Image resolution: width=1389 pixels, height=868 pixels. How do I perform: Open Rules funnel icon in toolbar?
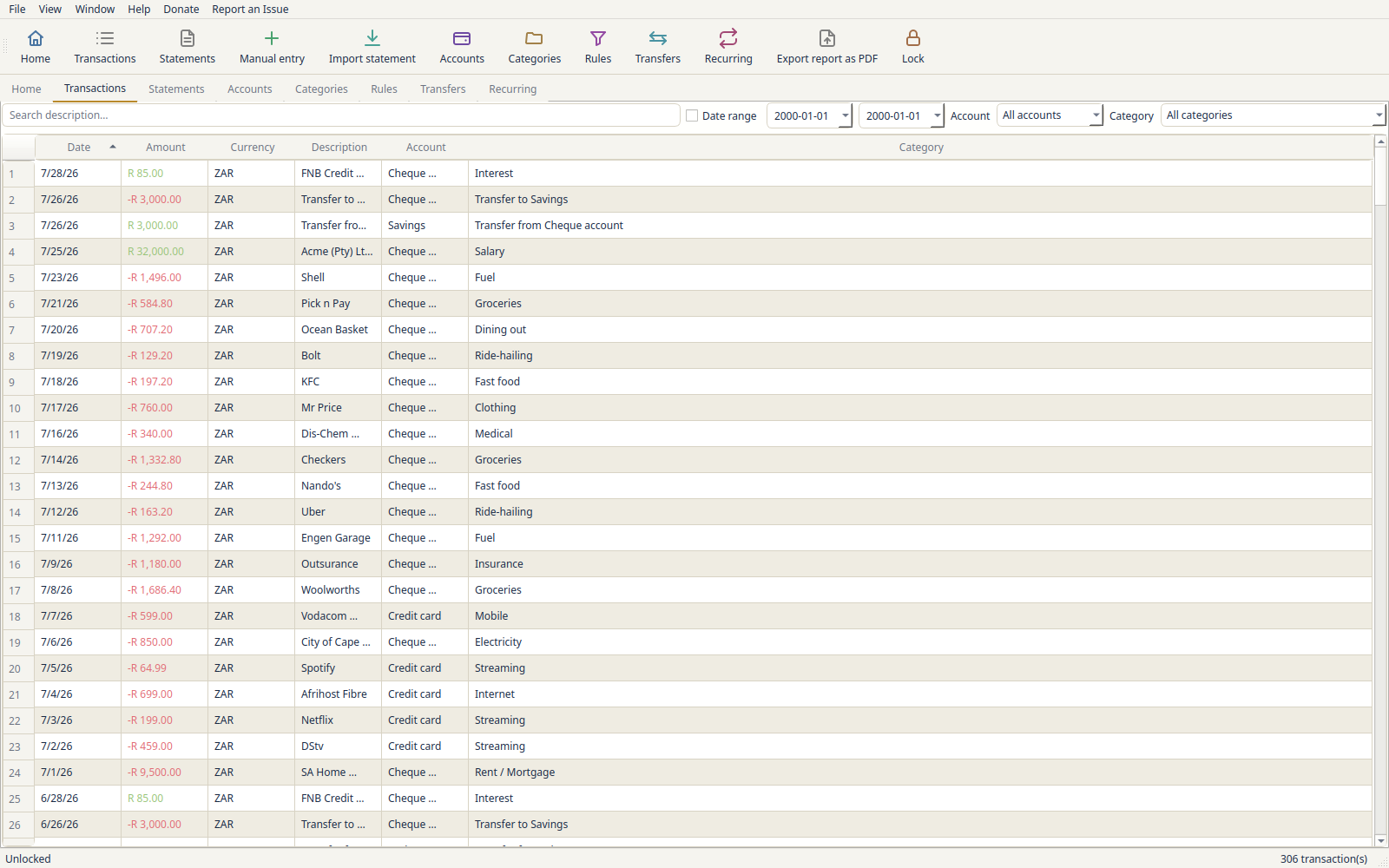click(598, 38)
